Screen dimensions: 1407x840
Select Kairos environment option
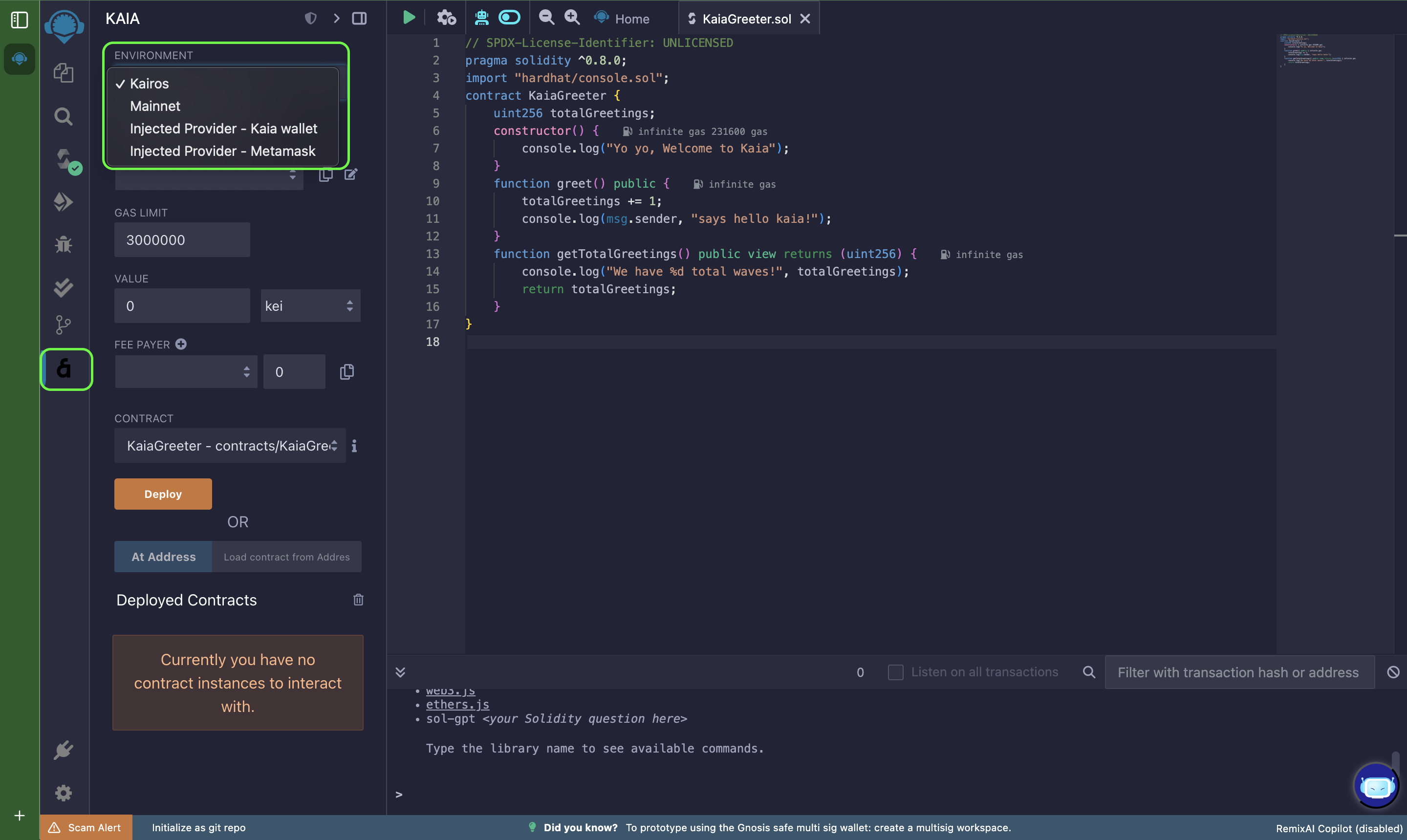click(222, 84)
